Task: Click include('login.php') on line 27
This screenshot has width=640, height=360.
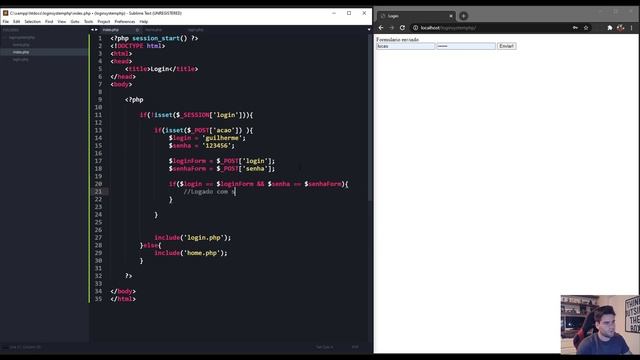Action: coord(192,238)
